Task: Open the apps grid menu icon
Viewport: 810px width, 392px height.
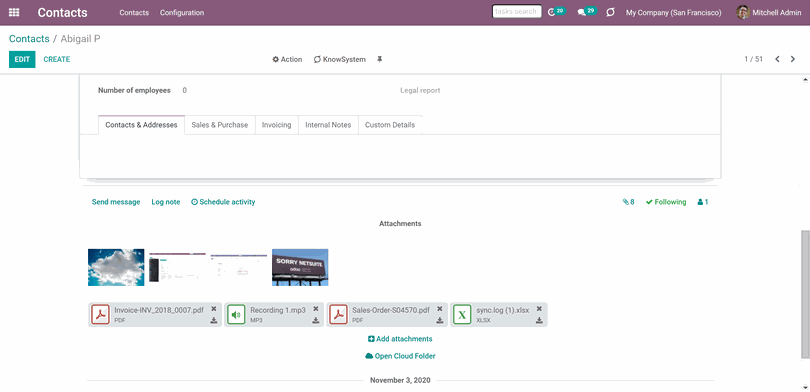Action: (14, 12)
